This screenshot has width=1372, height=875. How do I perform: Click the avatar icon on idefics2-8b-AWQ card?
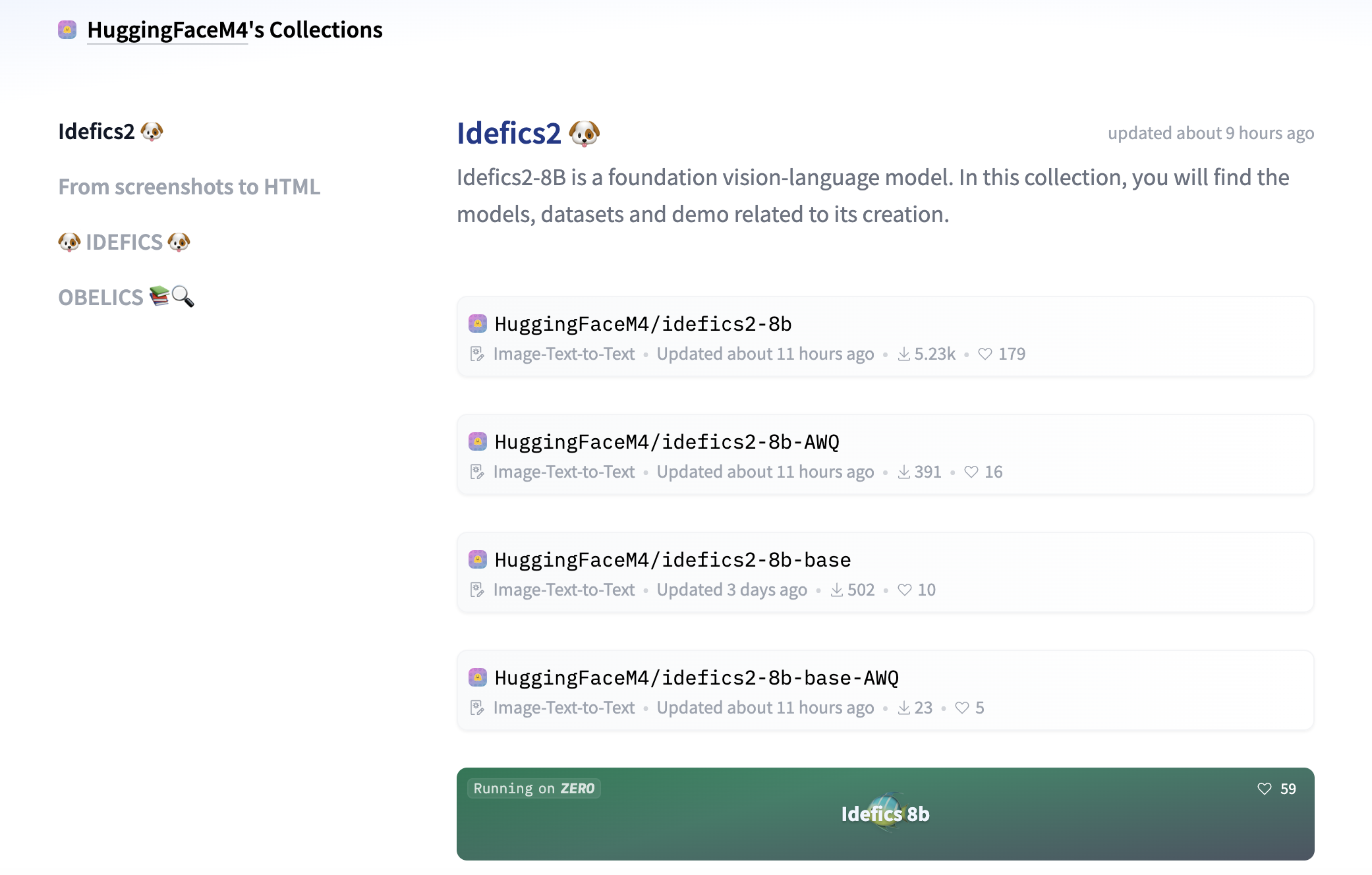click(x=477, y=441)
